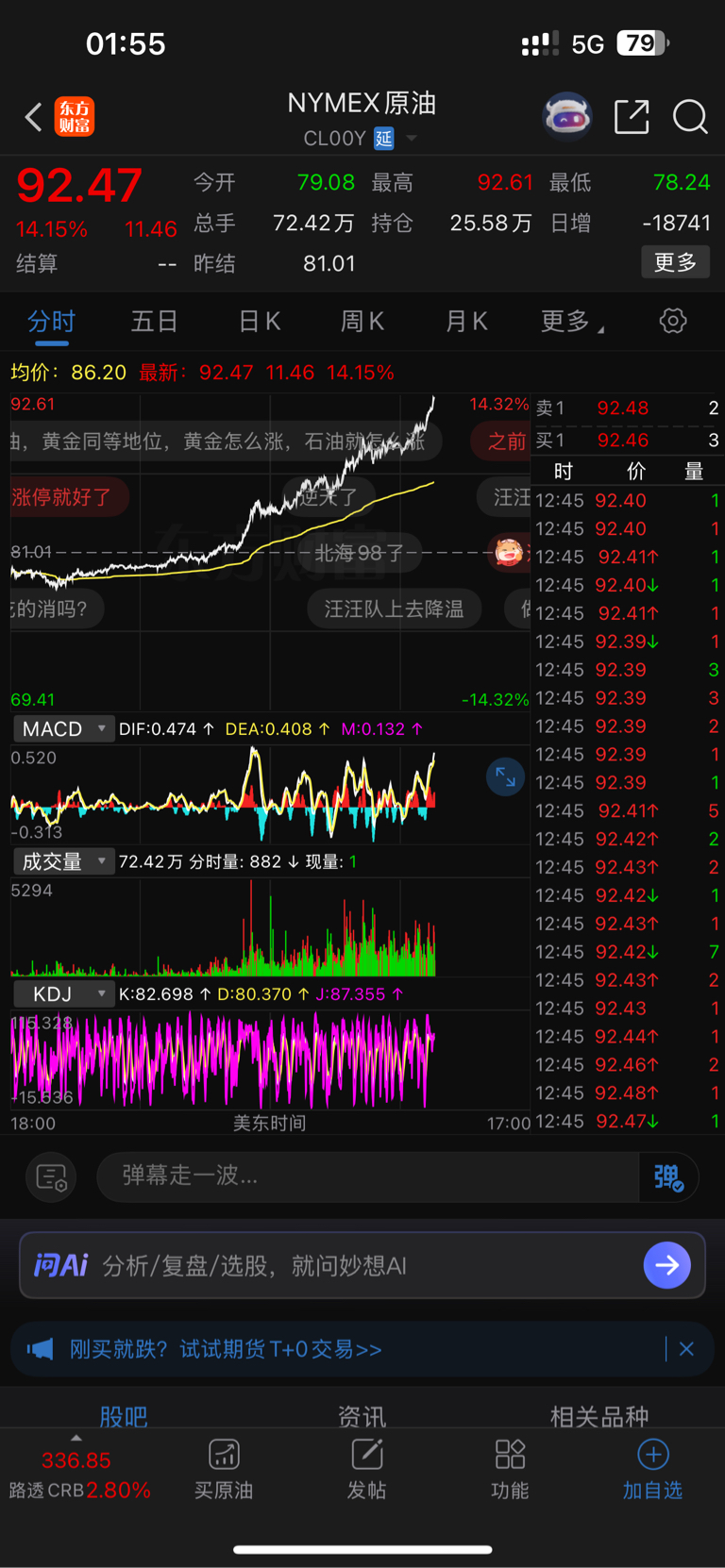Tap the 之前 comment bubble

tap(500, 441)
